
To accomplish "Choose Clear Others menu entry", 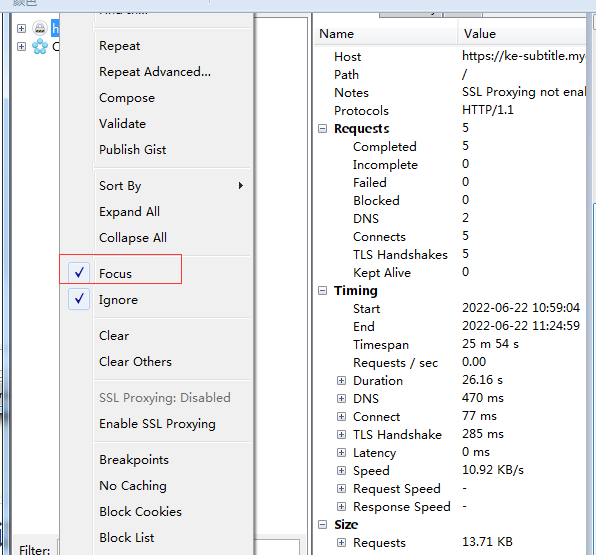I will coord(135,362).
